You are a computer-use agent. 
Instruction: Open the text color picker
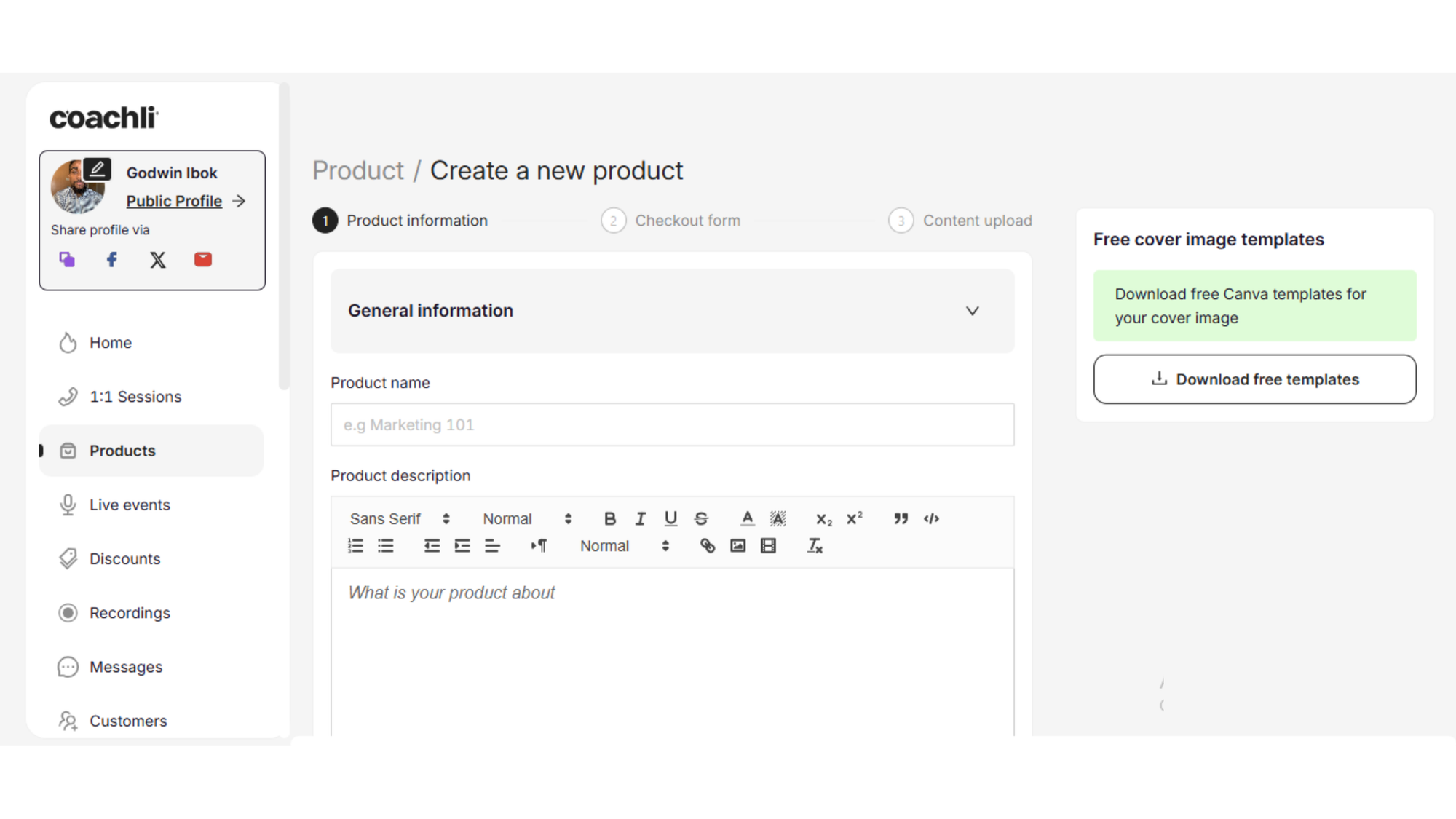pos(747,518)
